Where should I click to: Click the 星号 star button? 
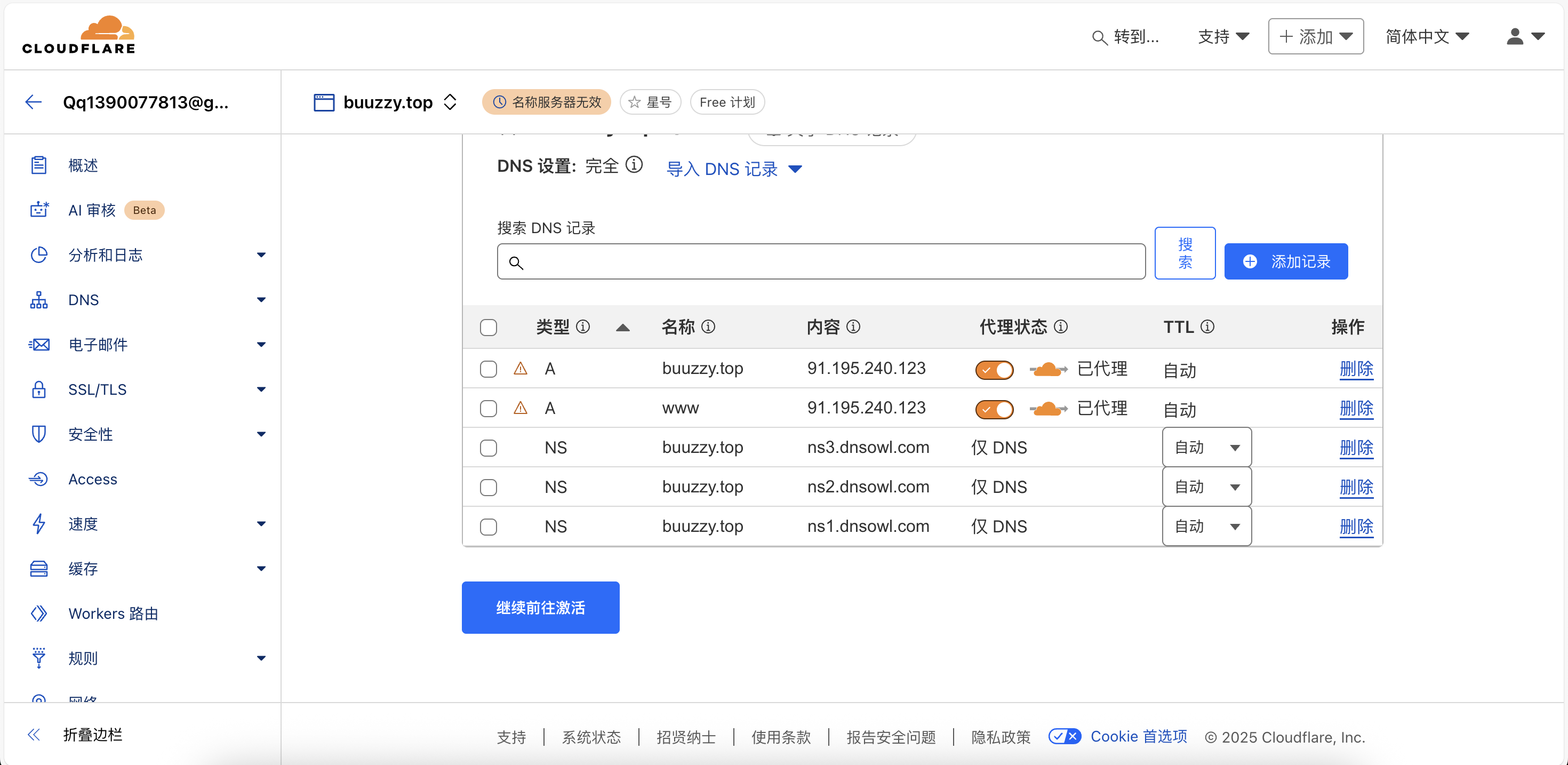(x=650, y=102)
